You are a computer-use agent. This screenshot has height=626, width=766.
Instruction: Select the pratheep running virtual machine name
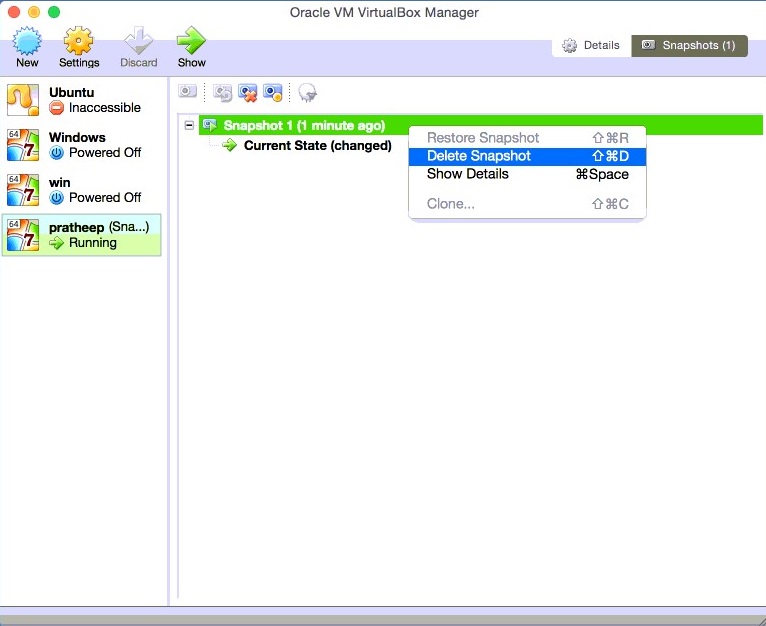pos(76,228)
